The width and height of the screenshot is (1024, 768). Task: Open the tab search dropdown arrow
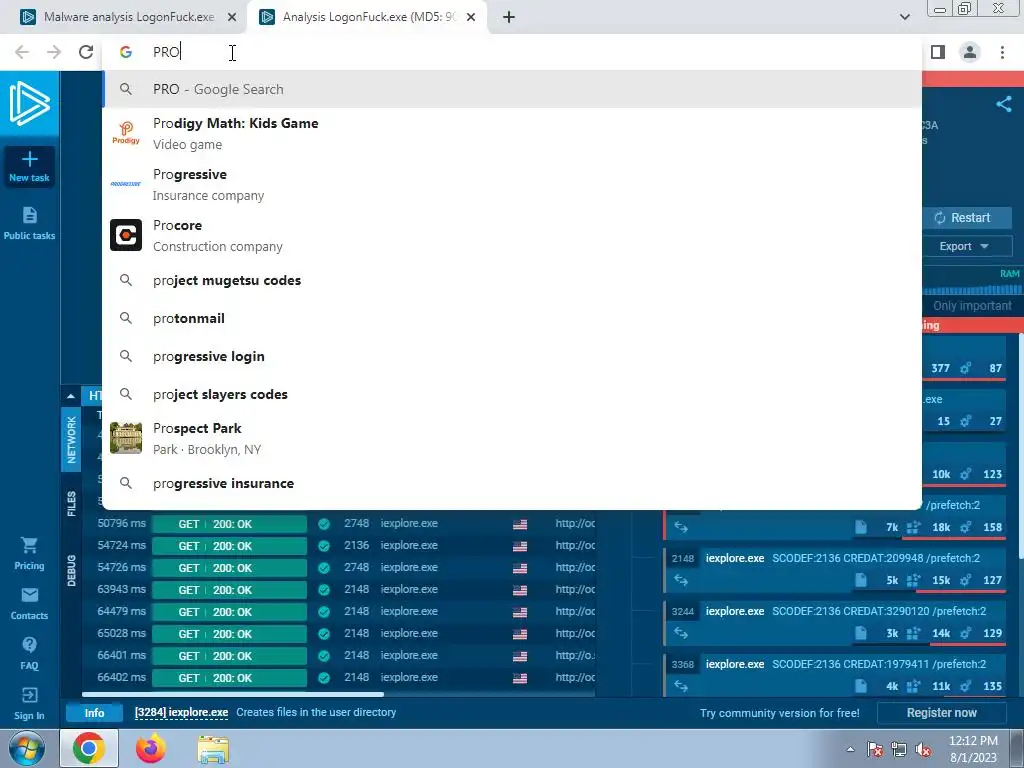click(x=904, y=18)
